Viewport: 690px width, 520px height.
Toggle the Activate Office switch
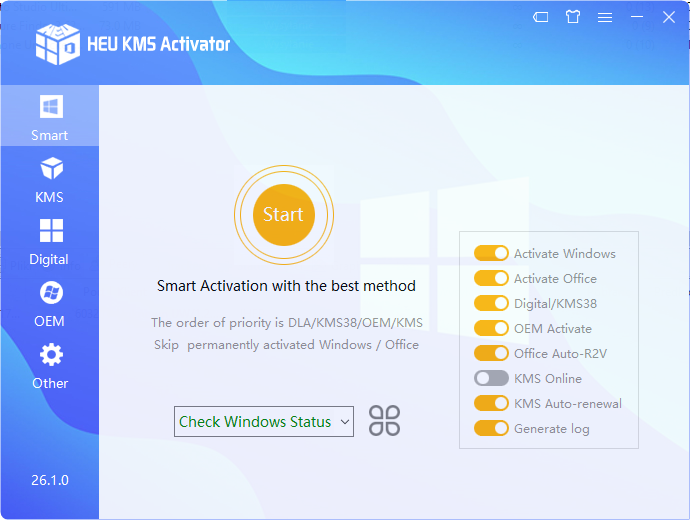pos(491,278)
